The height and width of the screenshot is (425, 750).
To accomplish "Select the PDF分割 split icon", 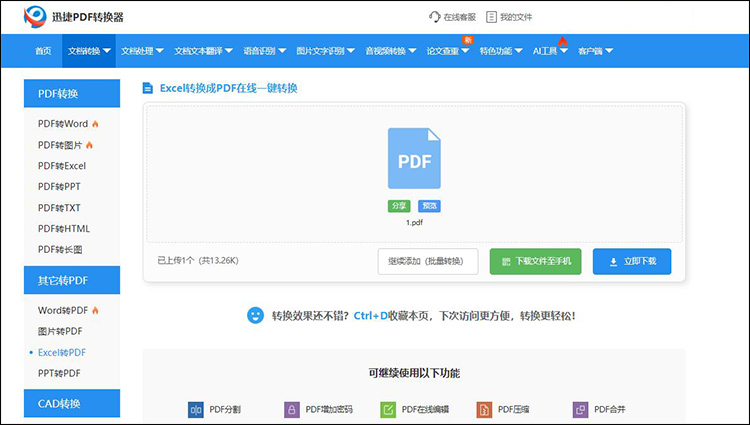I will click(x=196, y=409).
